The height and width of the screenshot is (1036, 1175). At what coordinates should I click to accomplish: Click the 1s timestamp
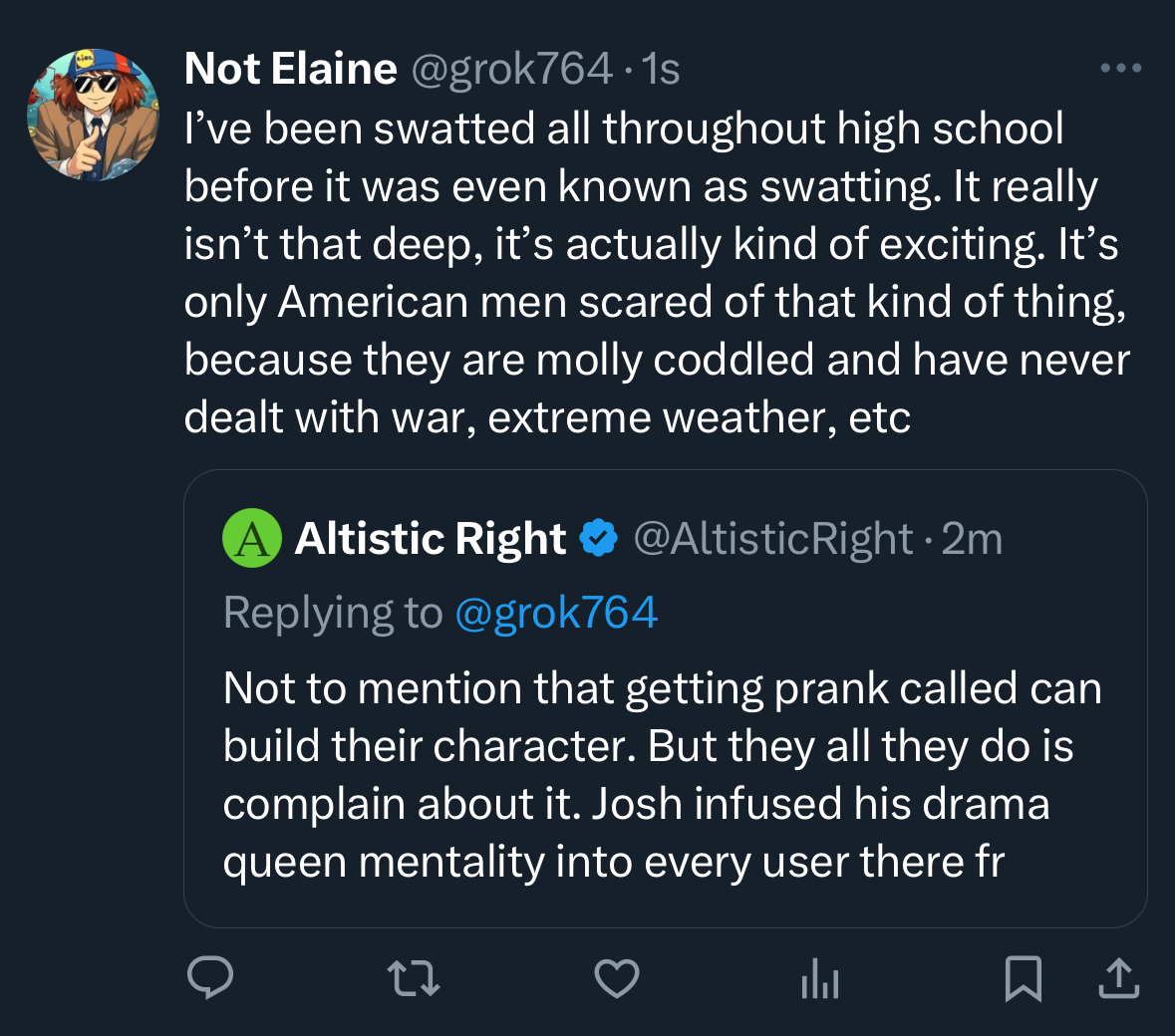point(661,69)
